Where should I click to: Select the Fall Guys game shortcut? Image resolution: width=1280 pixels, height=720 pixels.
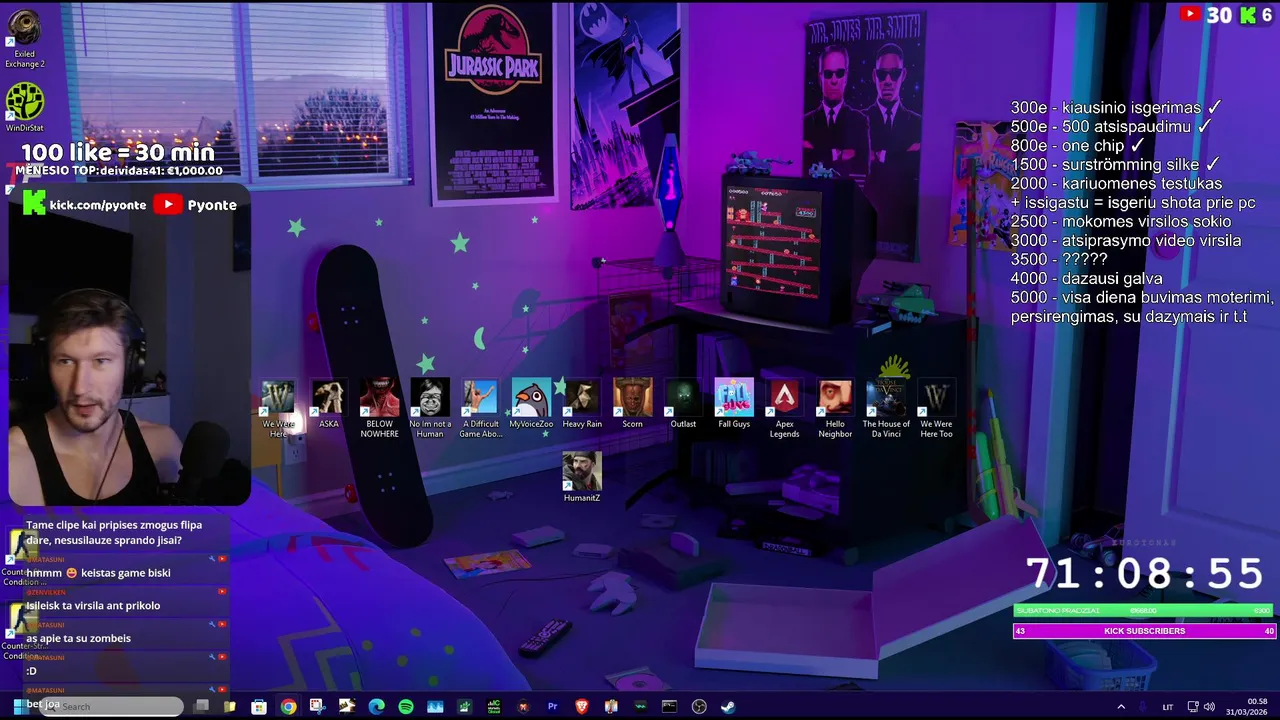click(734, 404)
